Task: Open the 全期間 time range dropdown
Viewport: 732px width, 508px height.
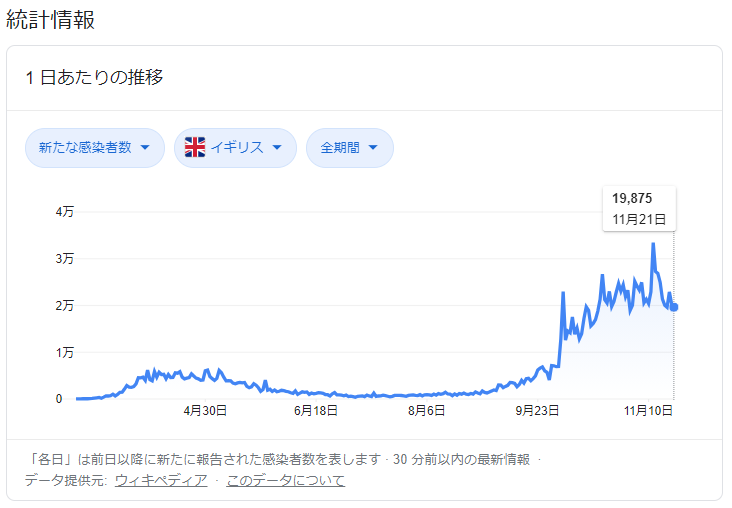Action: pyautogui.click(x=350, y=148)
